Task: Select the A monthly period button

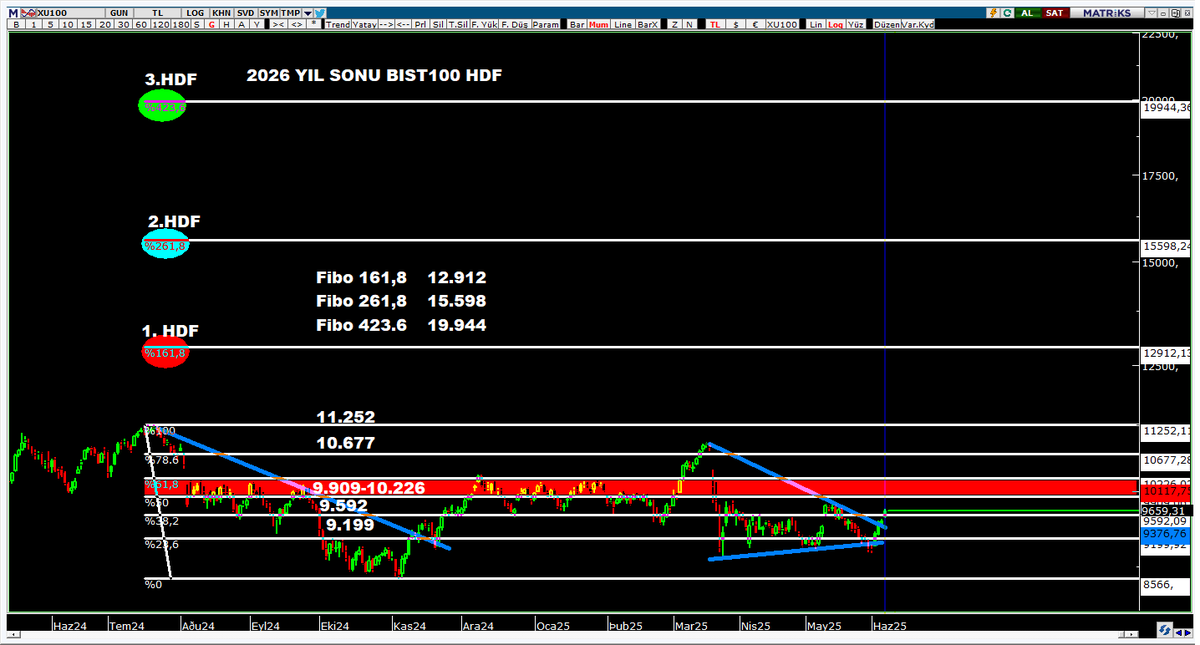Action: tap(241, 24)
